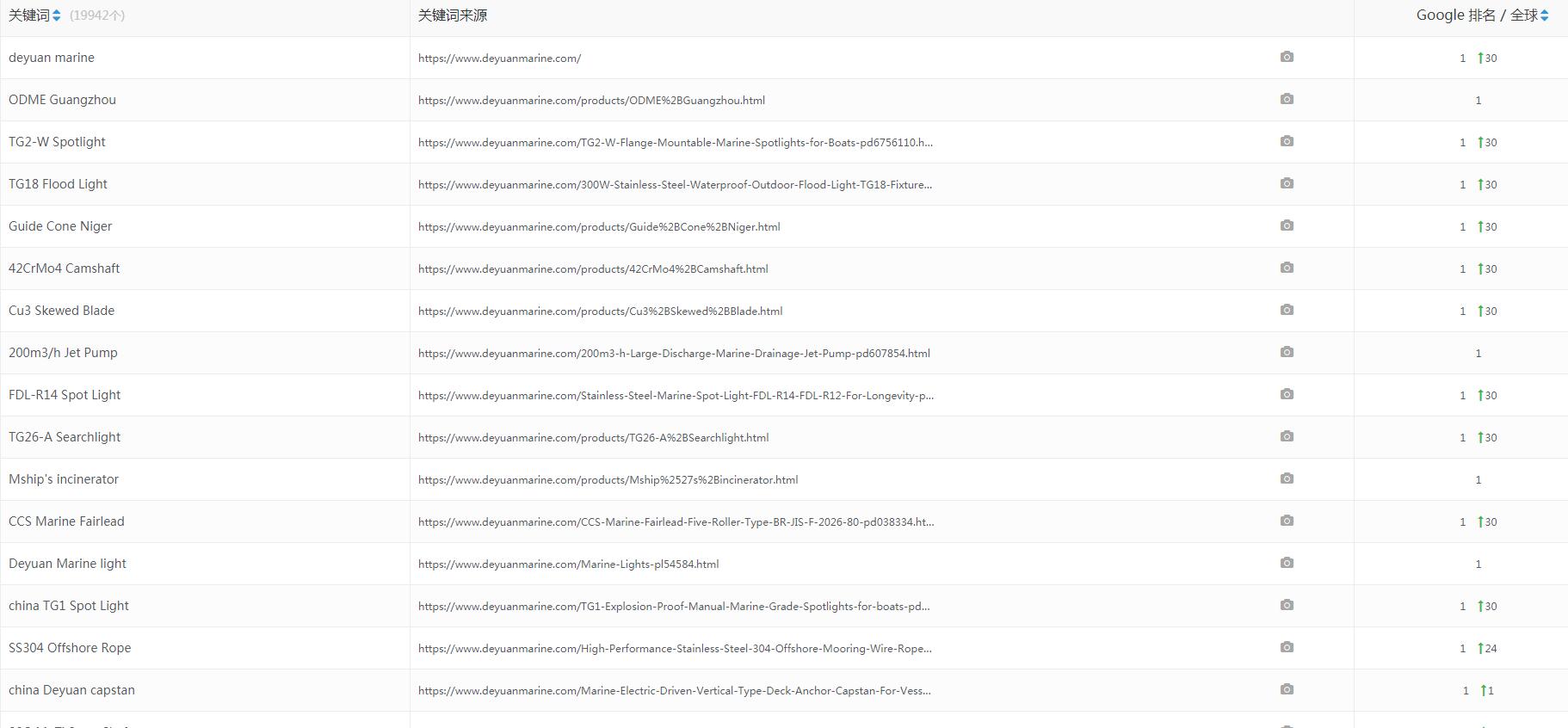This screenshot has width=1568, height=728.
Task: Select keyword '200m3/h Jet Pump'
Action: point(63,353)
